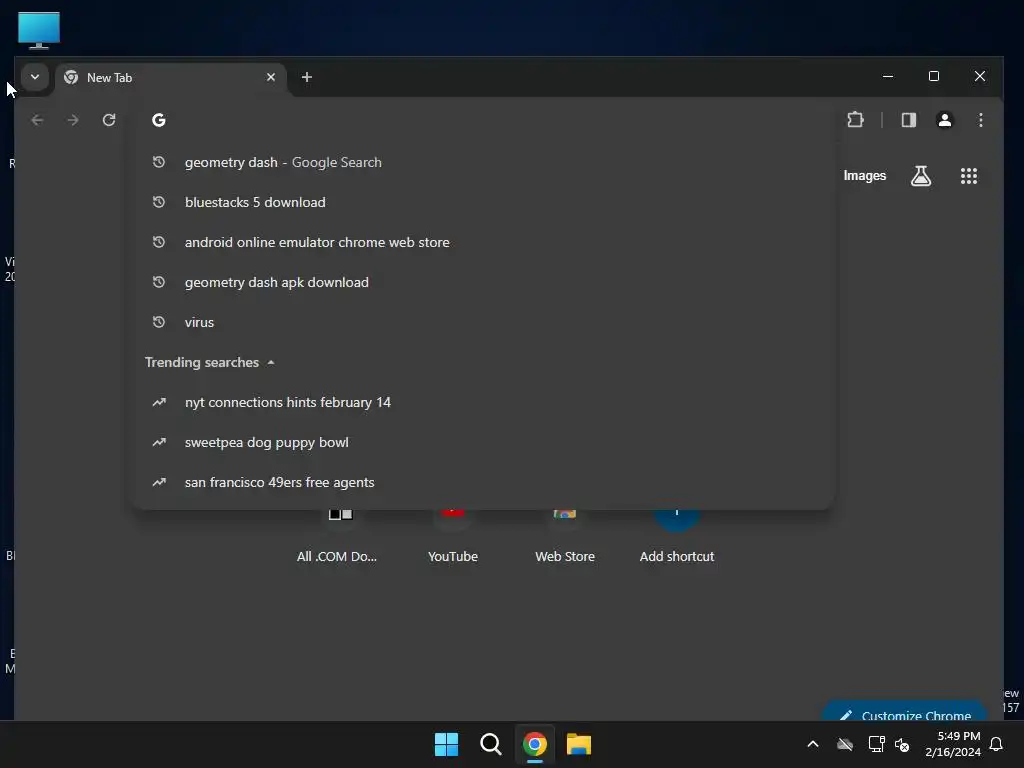This screenshot has width=1024, height=768.
Task: Open Search Labs flask icon
Action: tap(921, 176)
